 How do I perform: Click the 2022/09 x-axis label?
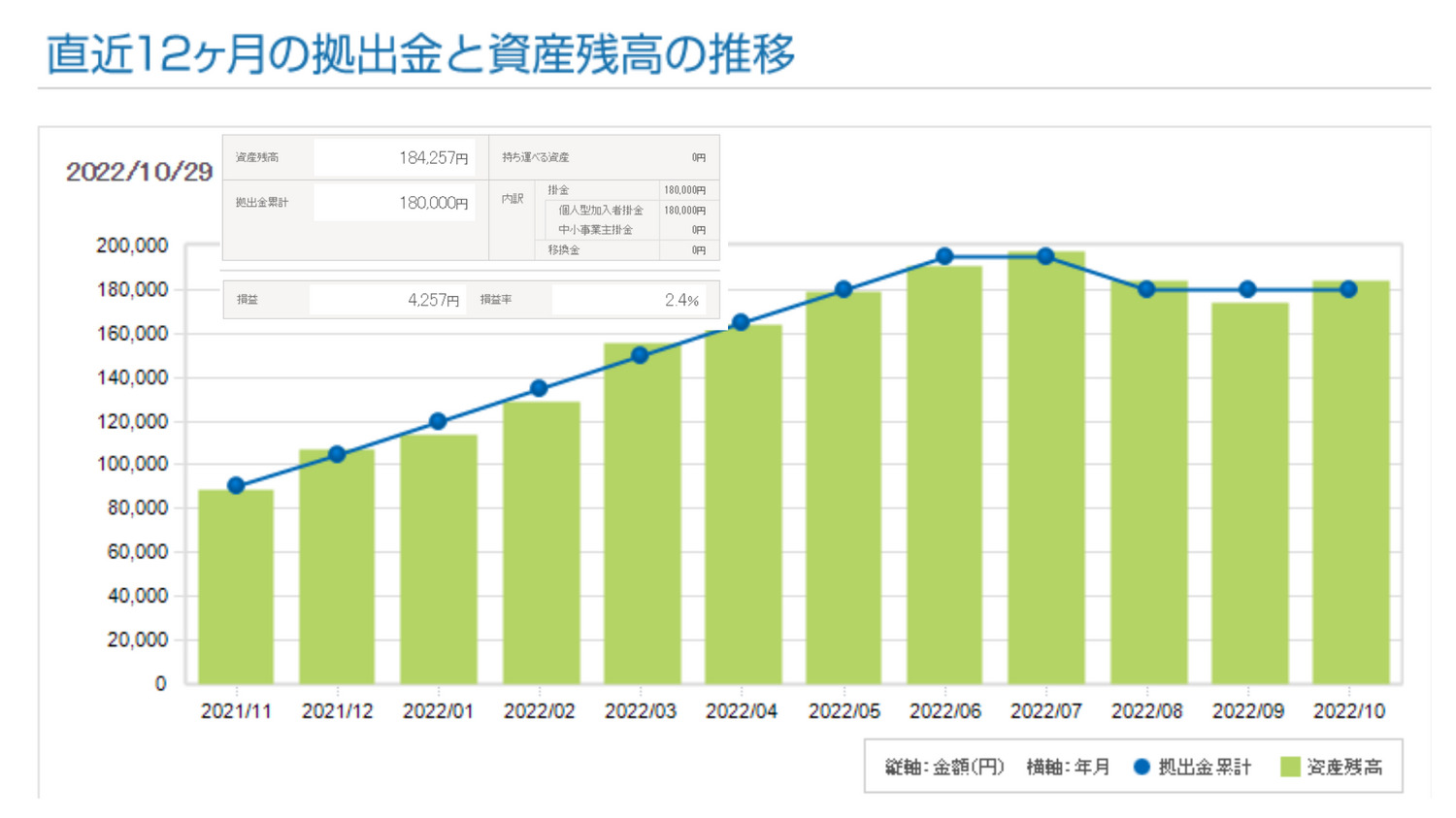click(1247, 711)
